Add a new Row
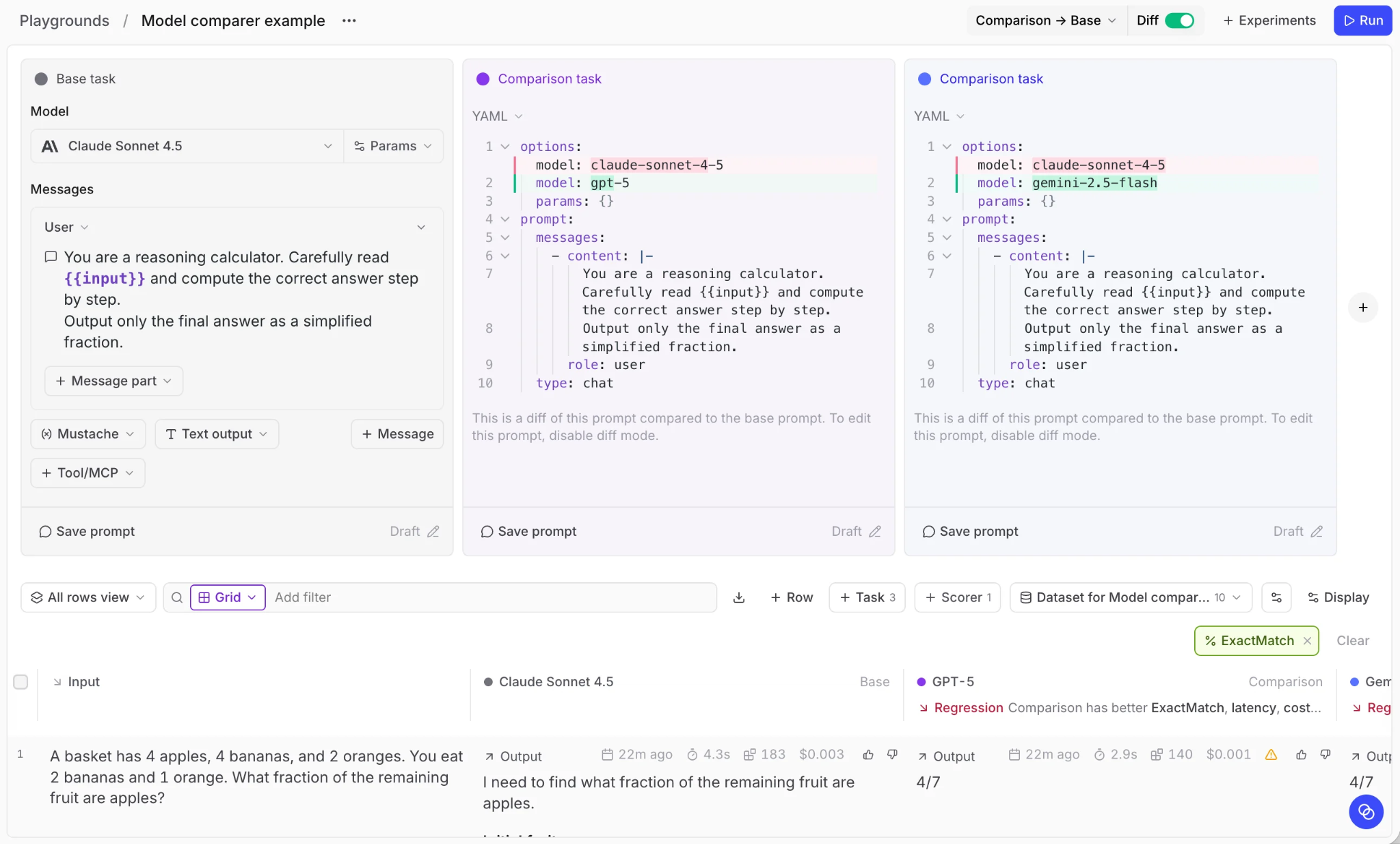 click(792, 597)
